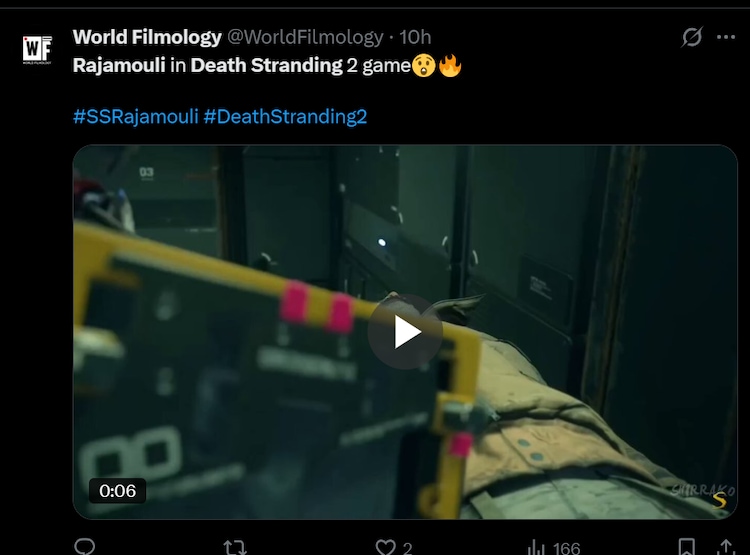Open the @WorldFilmology handle link
Image resolution: width=750 pixels, height=555 pixels.
coord(305,37)
